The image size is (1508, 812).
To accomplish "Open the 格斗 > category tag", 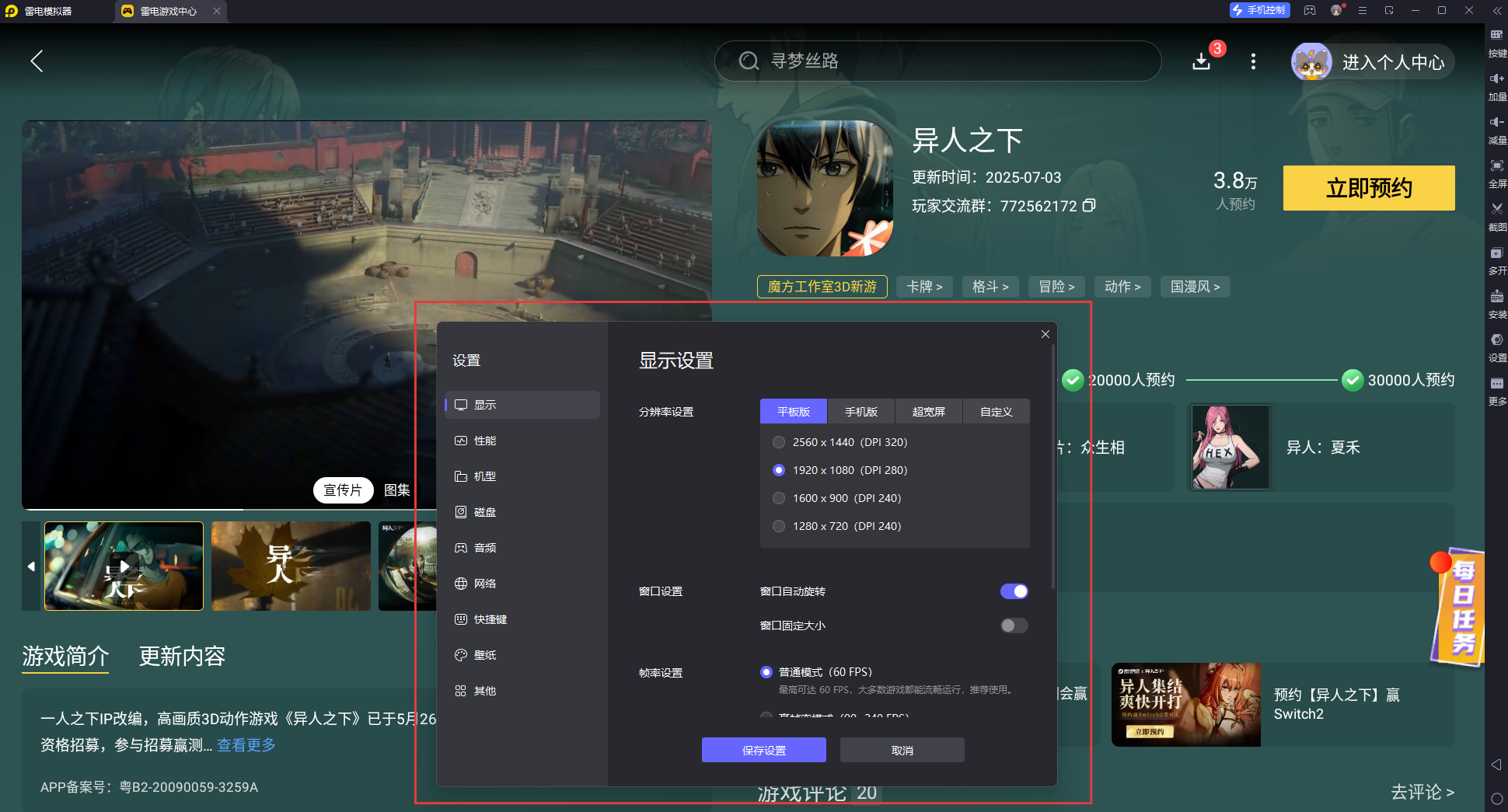I will [990, 287].
